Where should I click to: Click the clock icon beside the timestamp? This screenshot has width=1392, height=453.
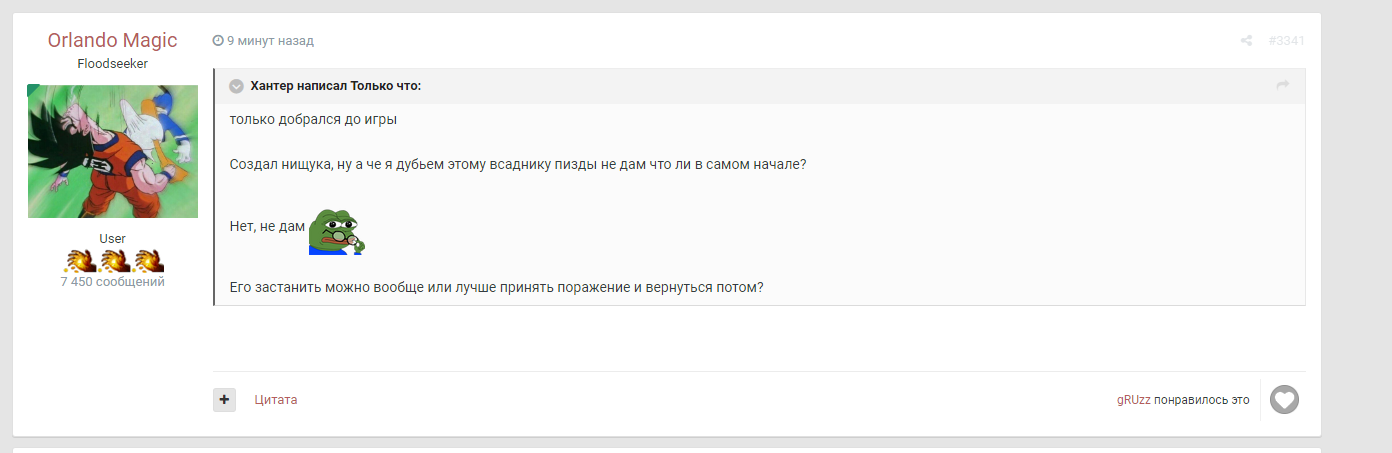tap(218, 41)
